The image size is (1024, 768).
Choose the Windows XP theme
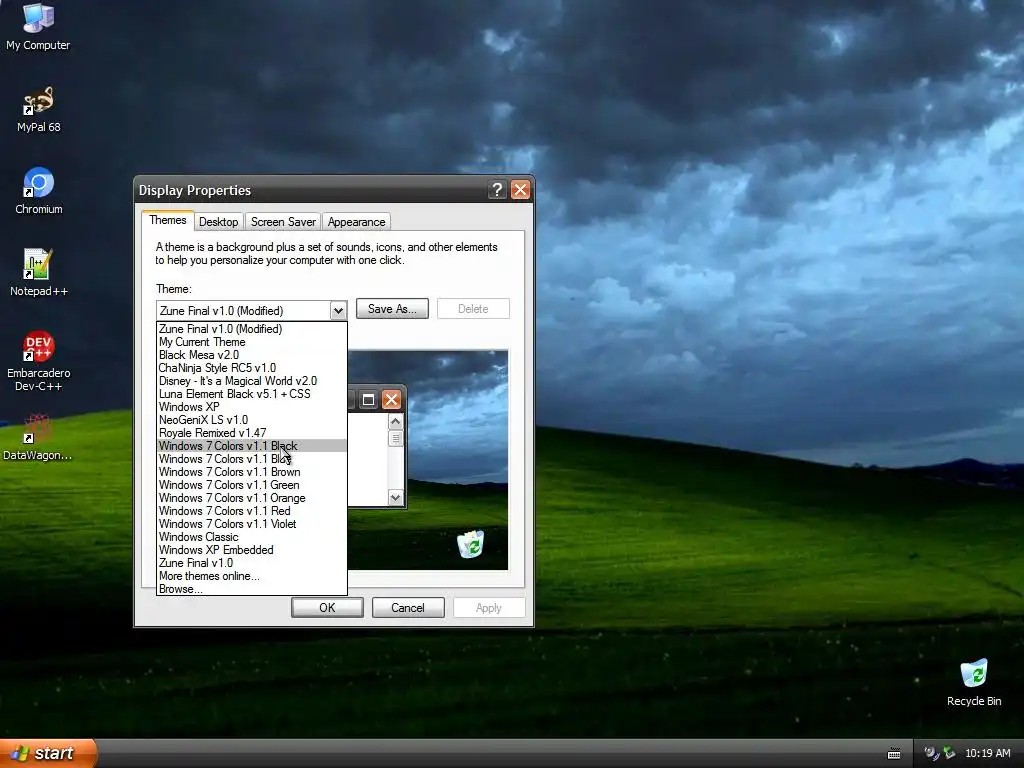click(x=251, y=407)
